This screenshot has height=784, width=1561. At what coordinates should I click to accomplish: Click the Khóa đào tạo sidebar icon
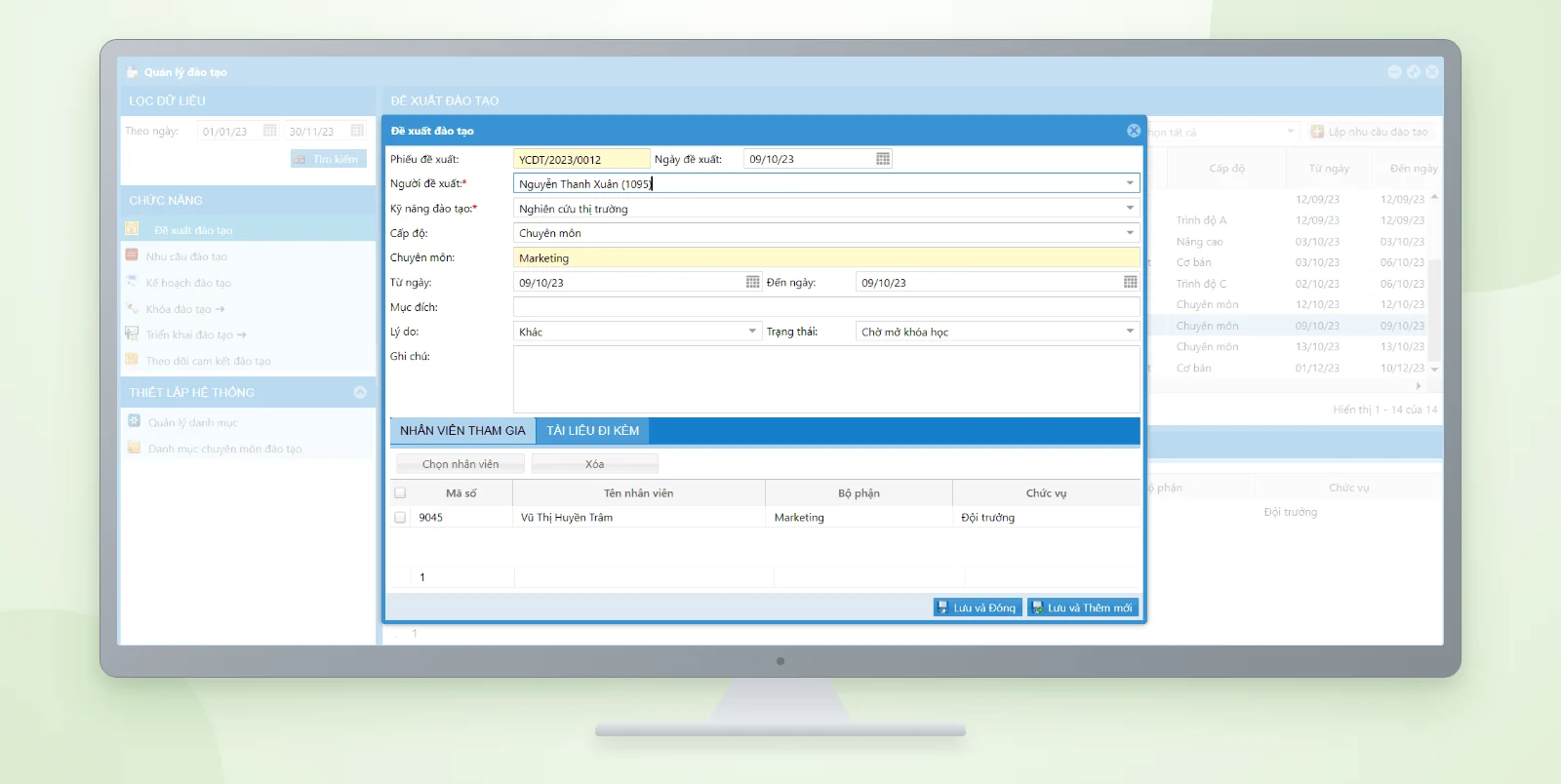(x=132, y=307)
